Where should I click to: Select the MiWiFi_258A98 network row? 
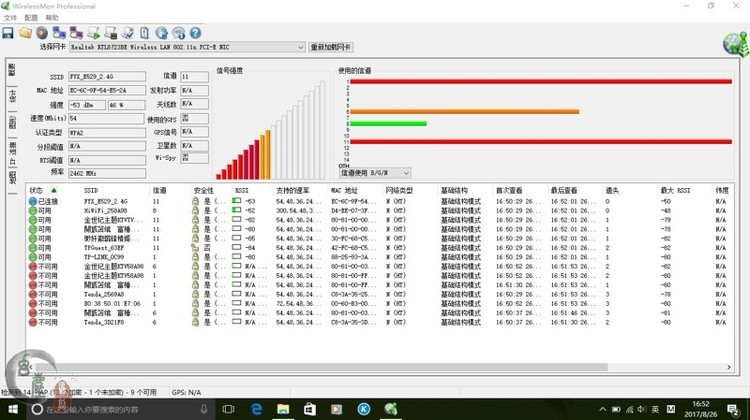(378, 210)
